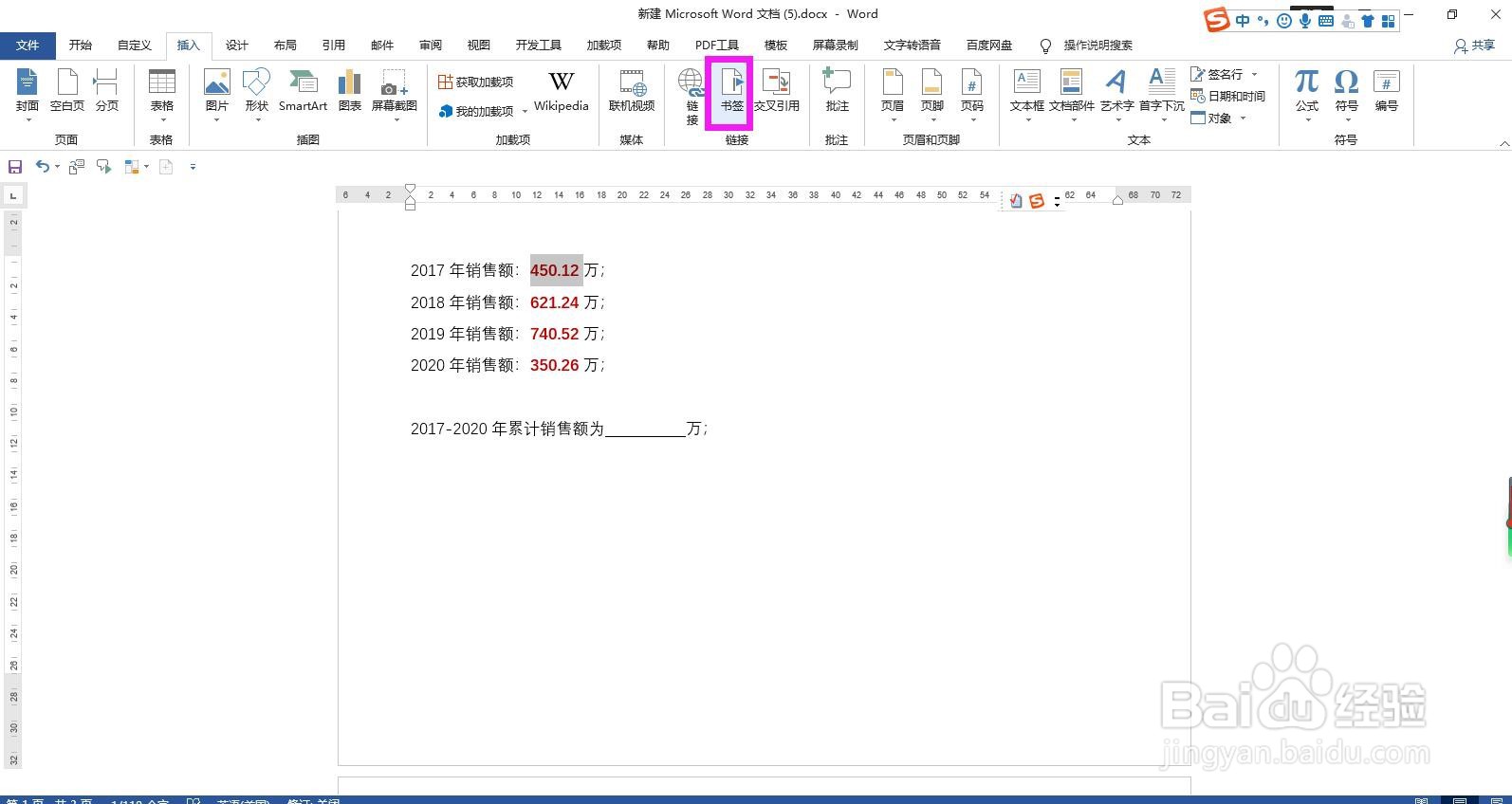Add a comment with 批注
This screenshot has height=804, width=1512.
pos(837,92)
